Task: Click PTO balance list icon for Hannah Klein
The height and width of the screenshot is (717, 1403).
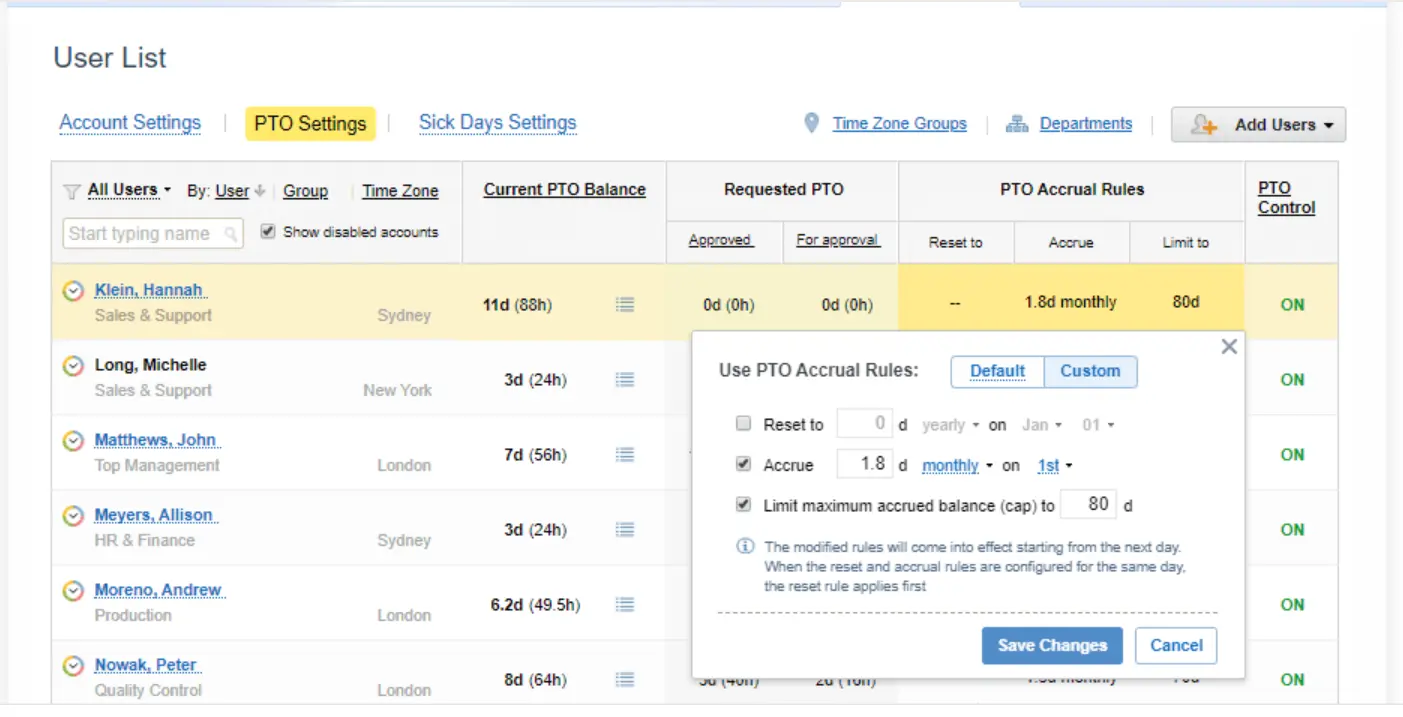Action: point(625,305)
